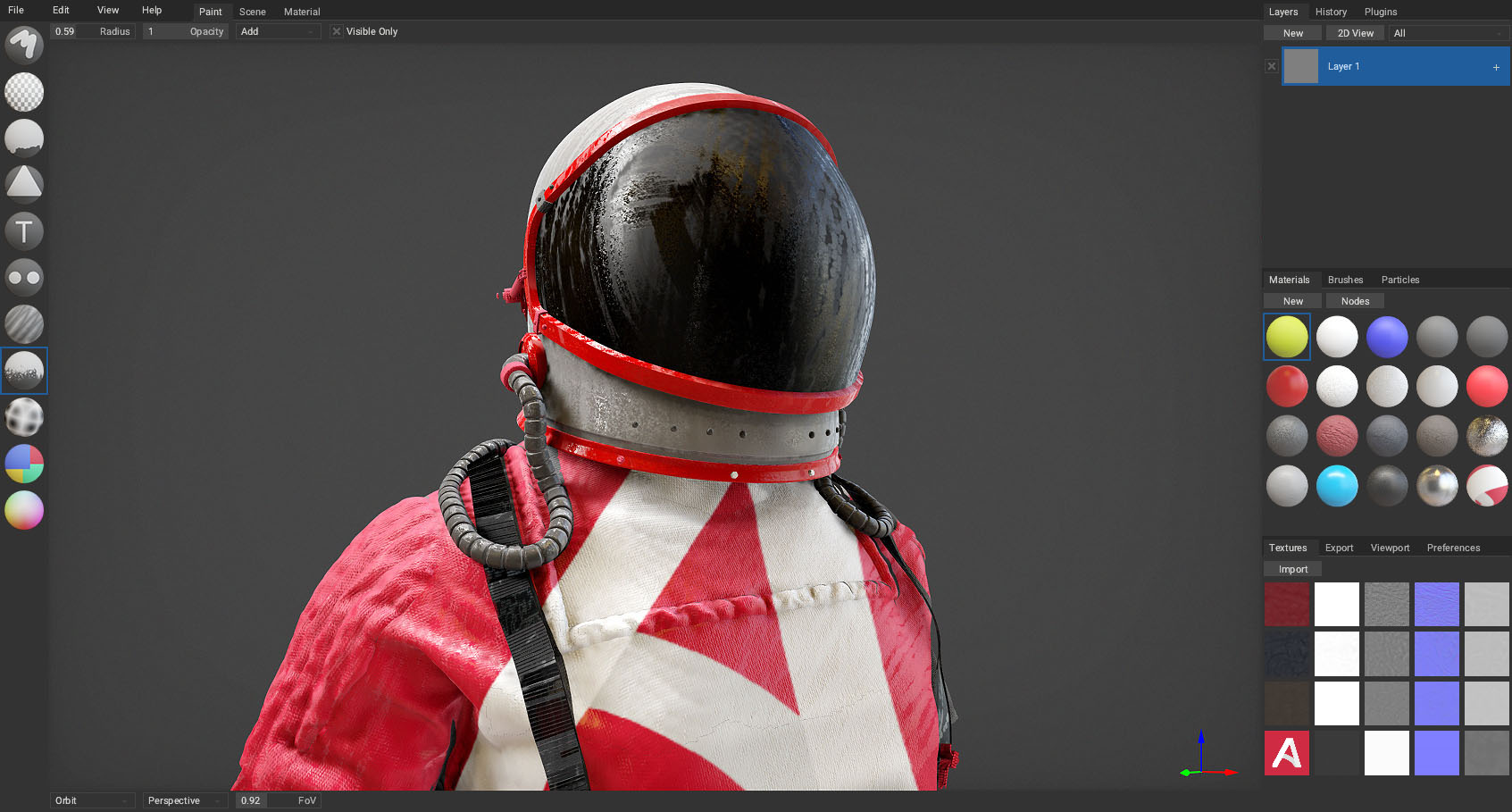The height and width of the screenshot is (812, 1512).
Task: Toggle Layer 1 visibility checkbox
Action: click(1272, 67)
